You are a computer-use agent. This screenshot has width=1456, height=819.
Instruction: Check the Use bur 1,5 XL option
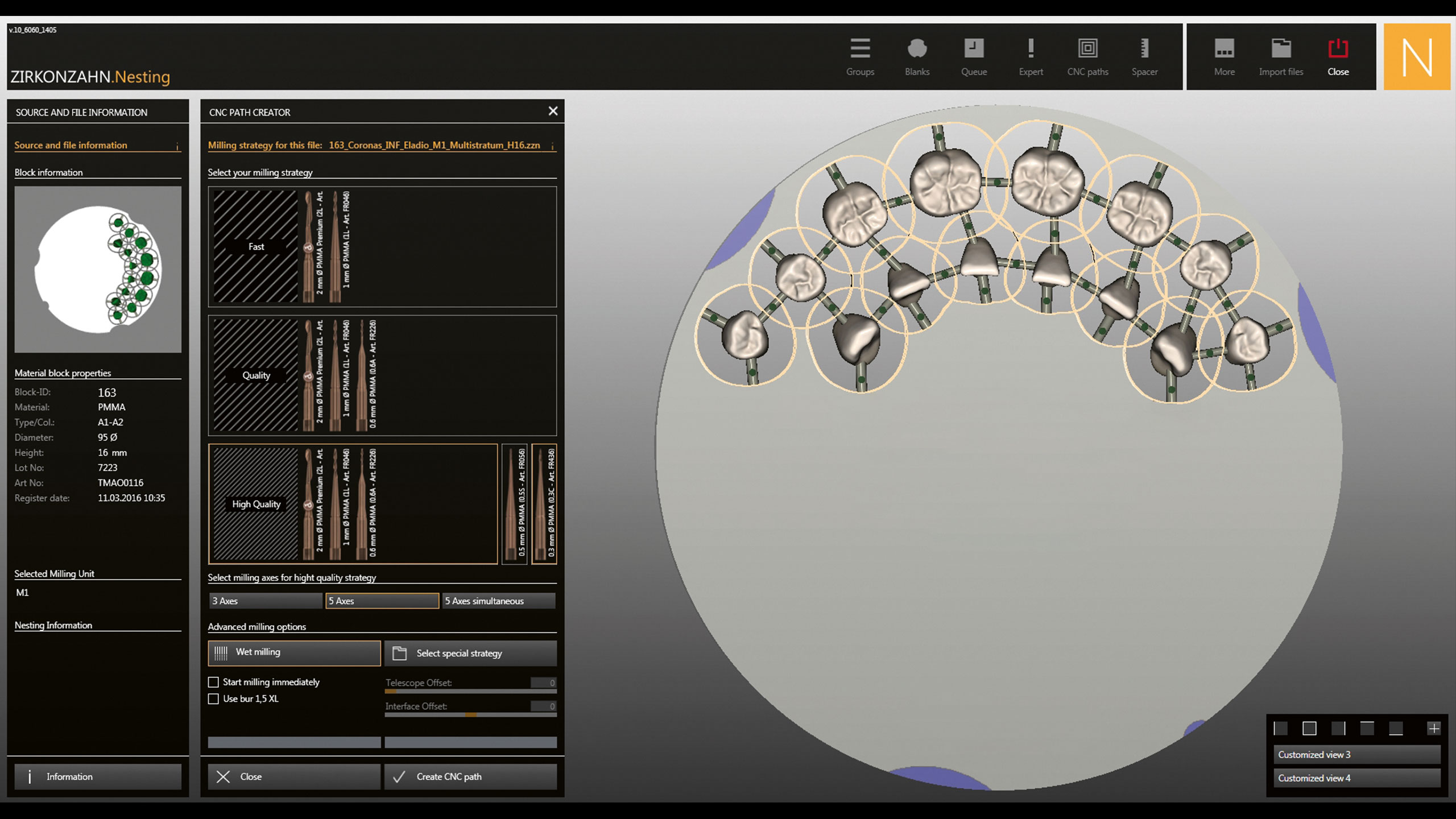[x=213, y=699]
